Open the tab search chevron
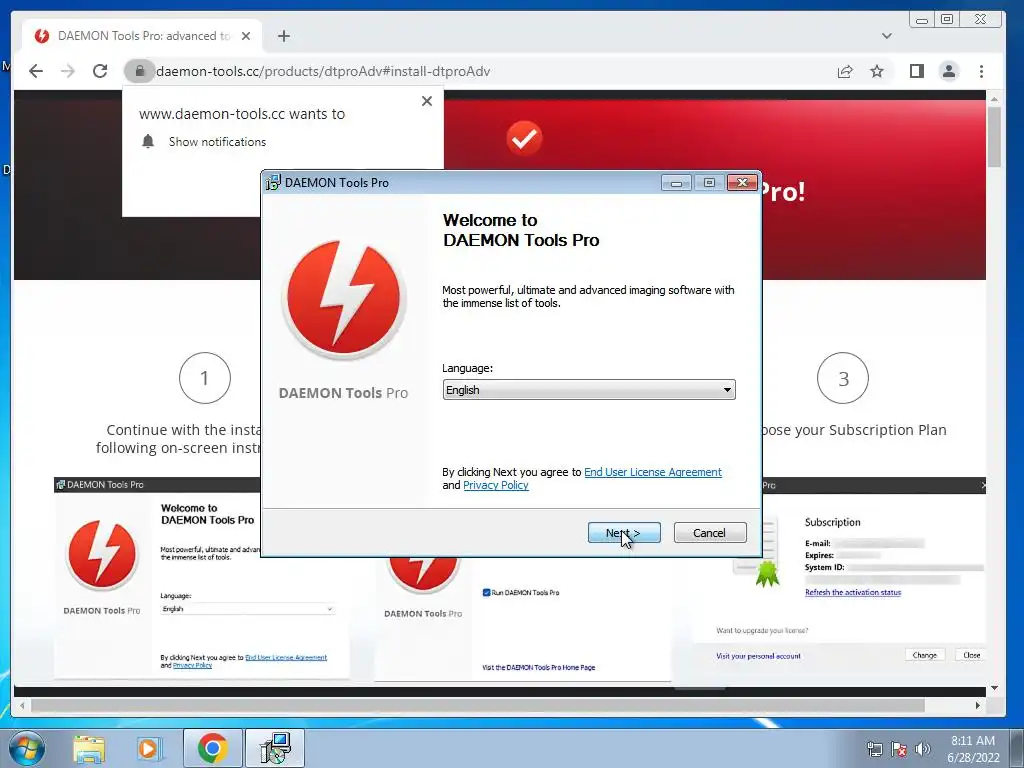 click(x=886, y=36)
